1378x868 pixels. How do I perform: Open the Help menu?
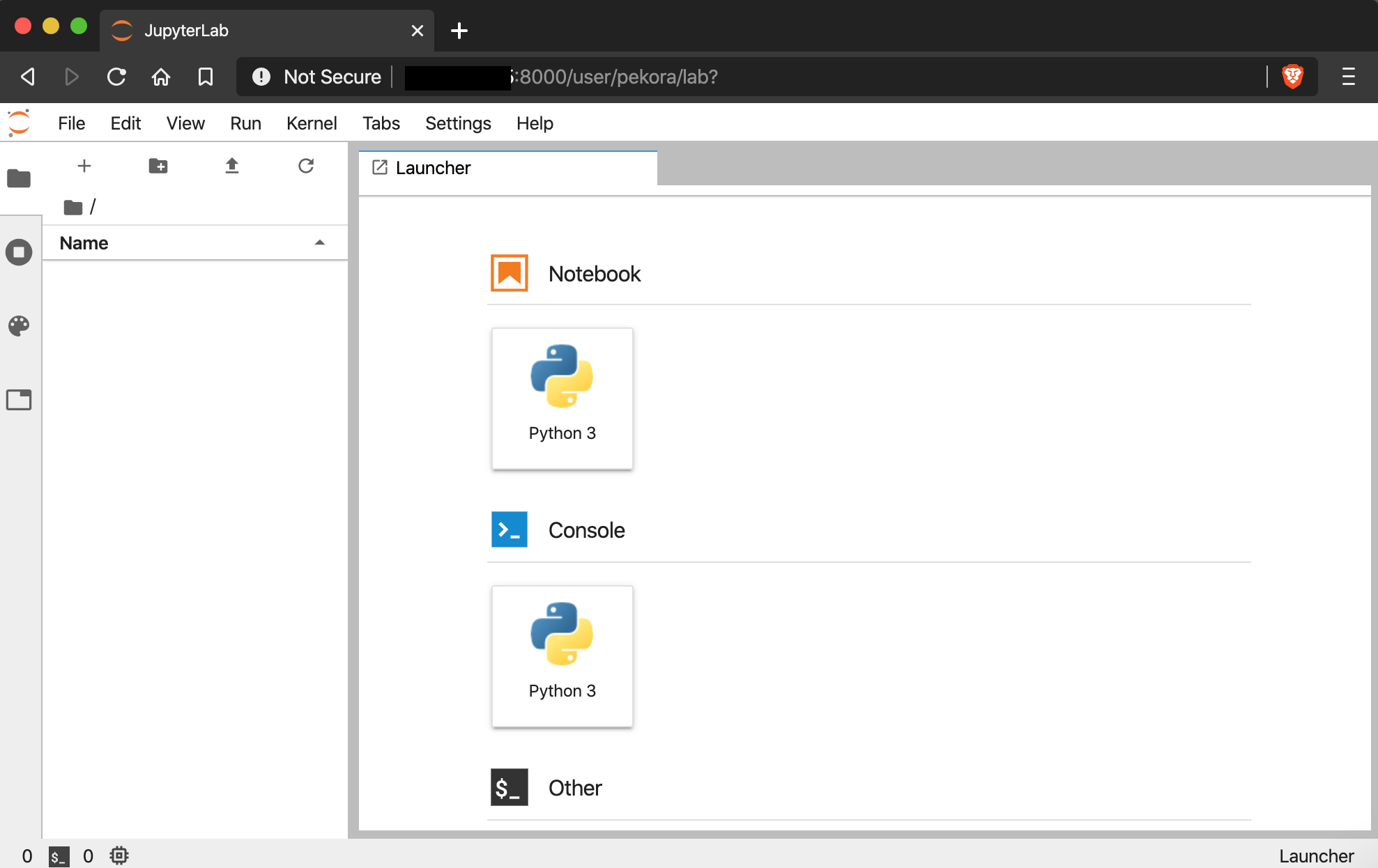pos(535,123)
